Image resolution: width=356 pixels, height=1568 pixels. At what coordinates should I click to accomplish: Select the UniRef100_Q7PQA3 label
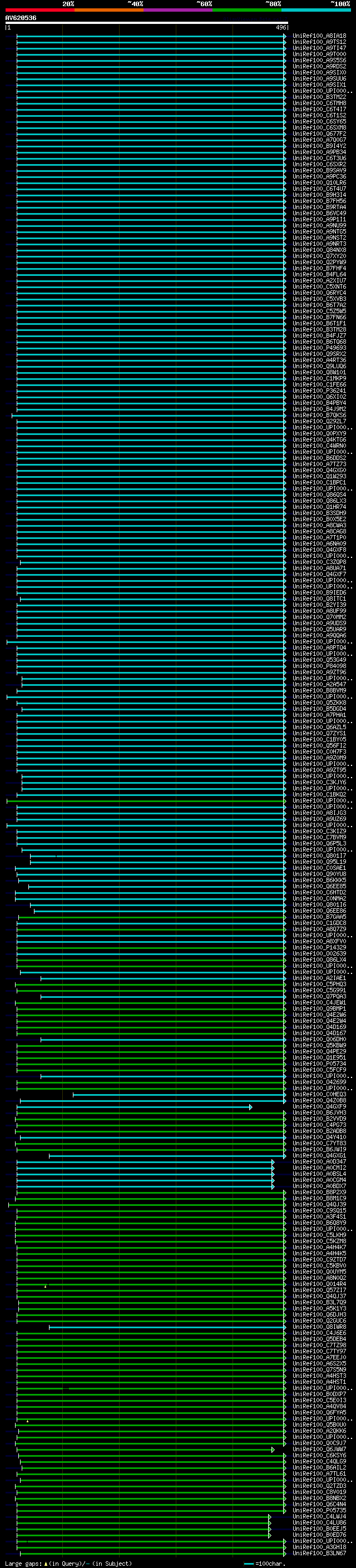click(x=319, y=997)
